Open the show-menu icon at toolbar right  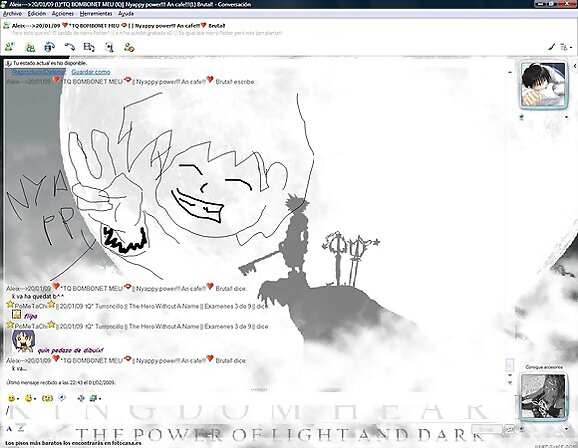tap(565, 47)
